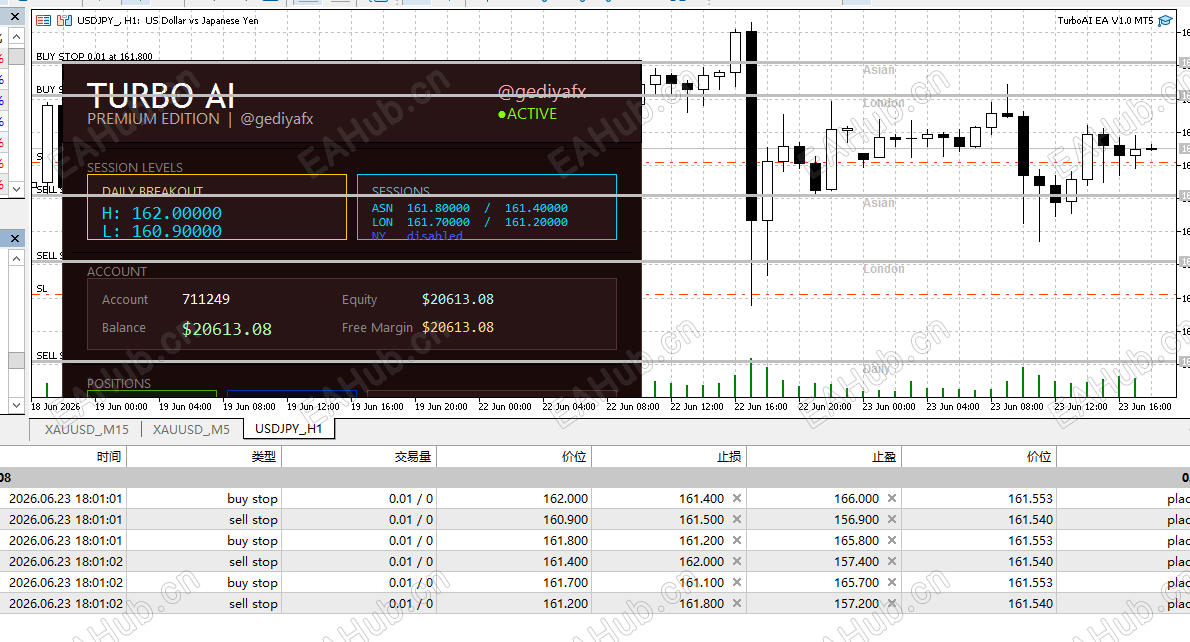Delete stop loss 161.200 on buy stop 161.800
1190x642 pixels.
736,540
